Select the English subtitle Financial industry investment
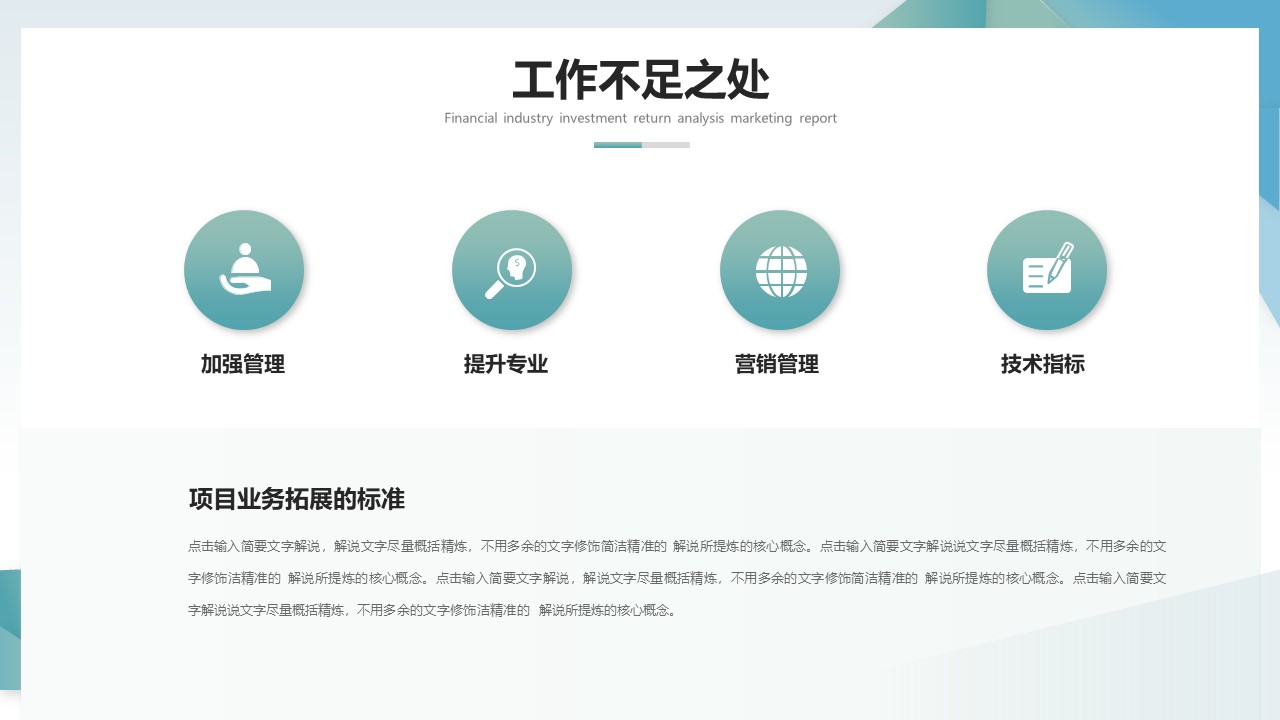The image size is (1280, 720). [x=641, y=118]
